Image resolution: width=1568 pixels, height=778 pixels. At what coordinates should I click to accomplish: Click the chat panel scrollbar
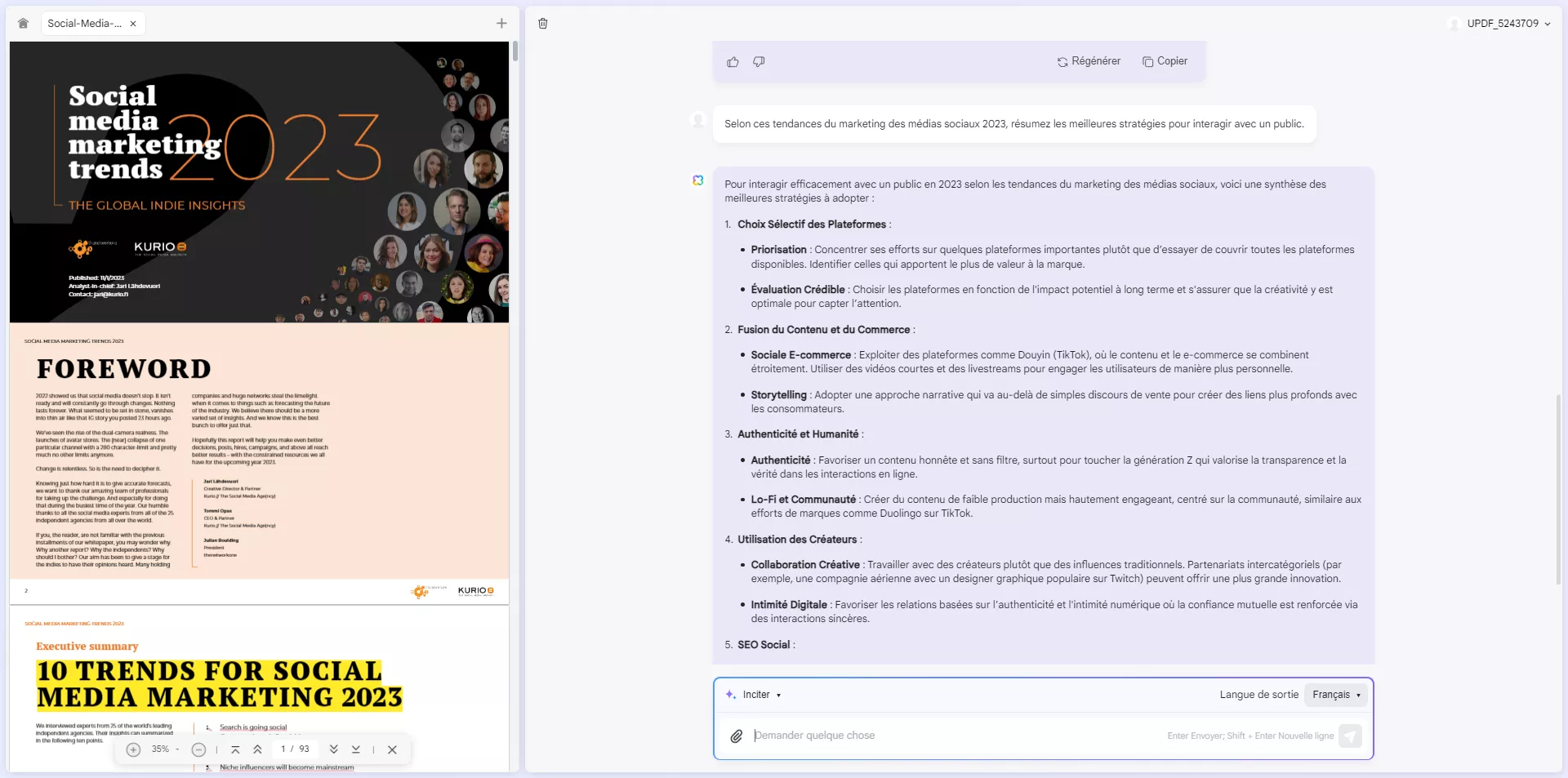1558,490
